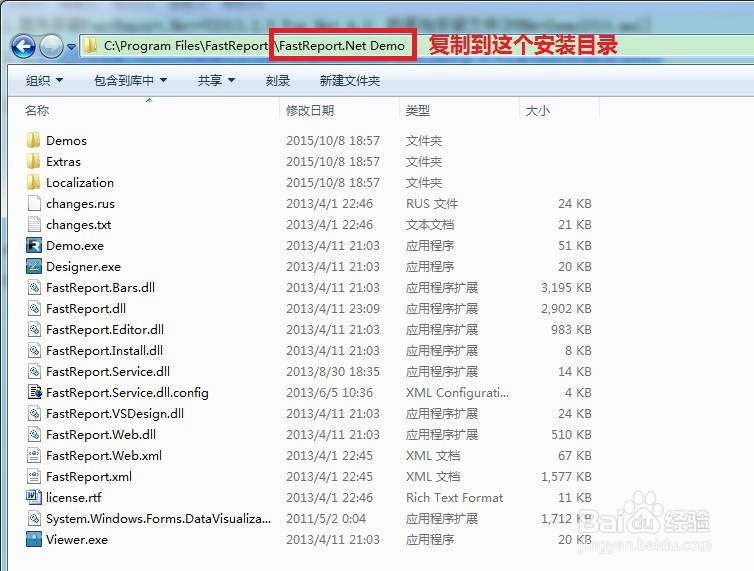Click the Rich Text Format type cell
Image resolution: width=754 pixels, height=571 pixels.
click(x=454, y=497)
